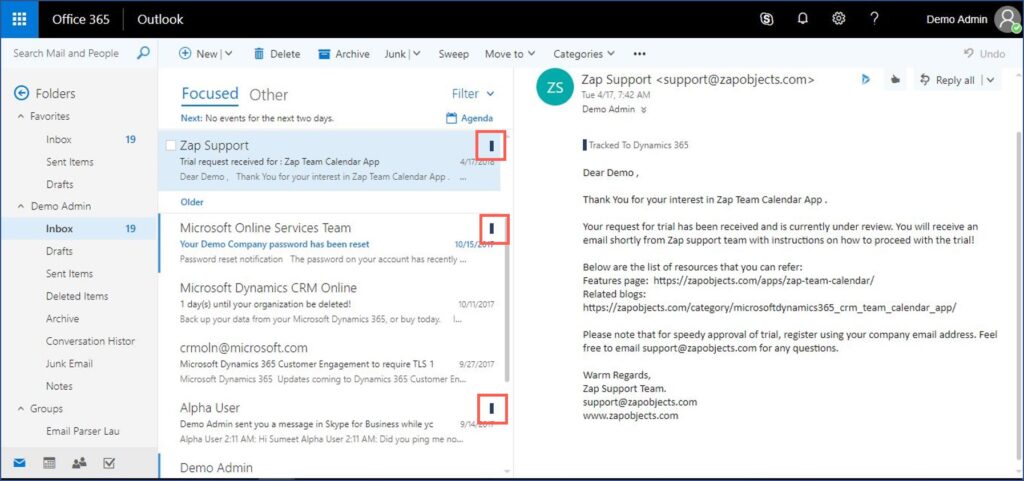Open the People view in the bottom navigation
Screen dimensions: 1024x481
[80, 463]
